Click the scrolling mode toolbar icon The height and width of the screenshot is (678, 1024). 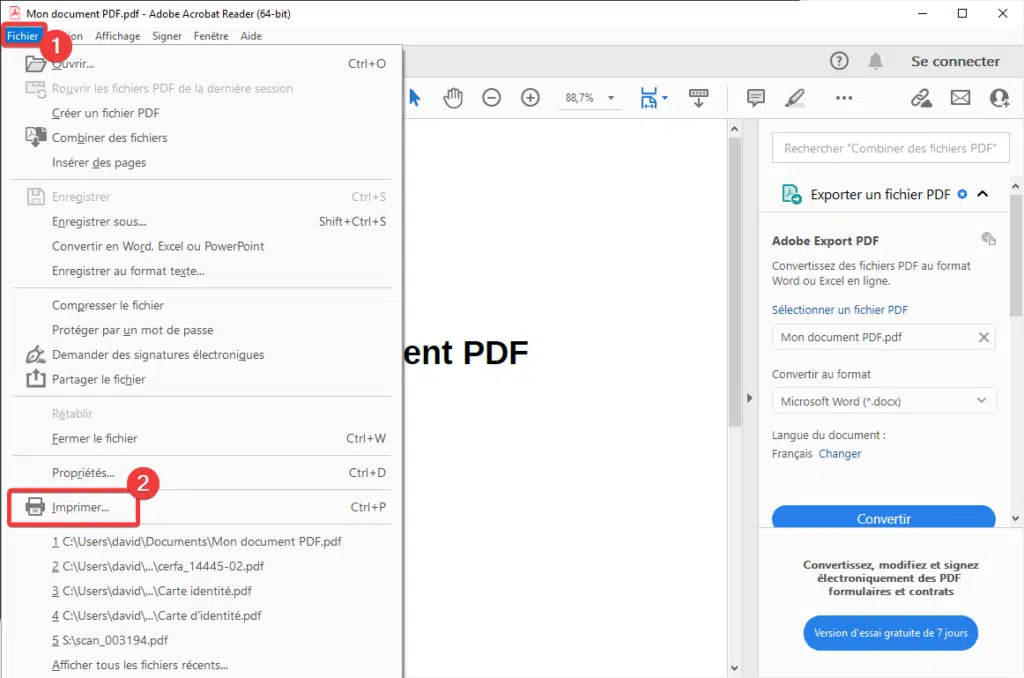[x=699, y=98]
